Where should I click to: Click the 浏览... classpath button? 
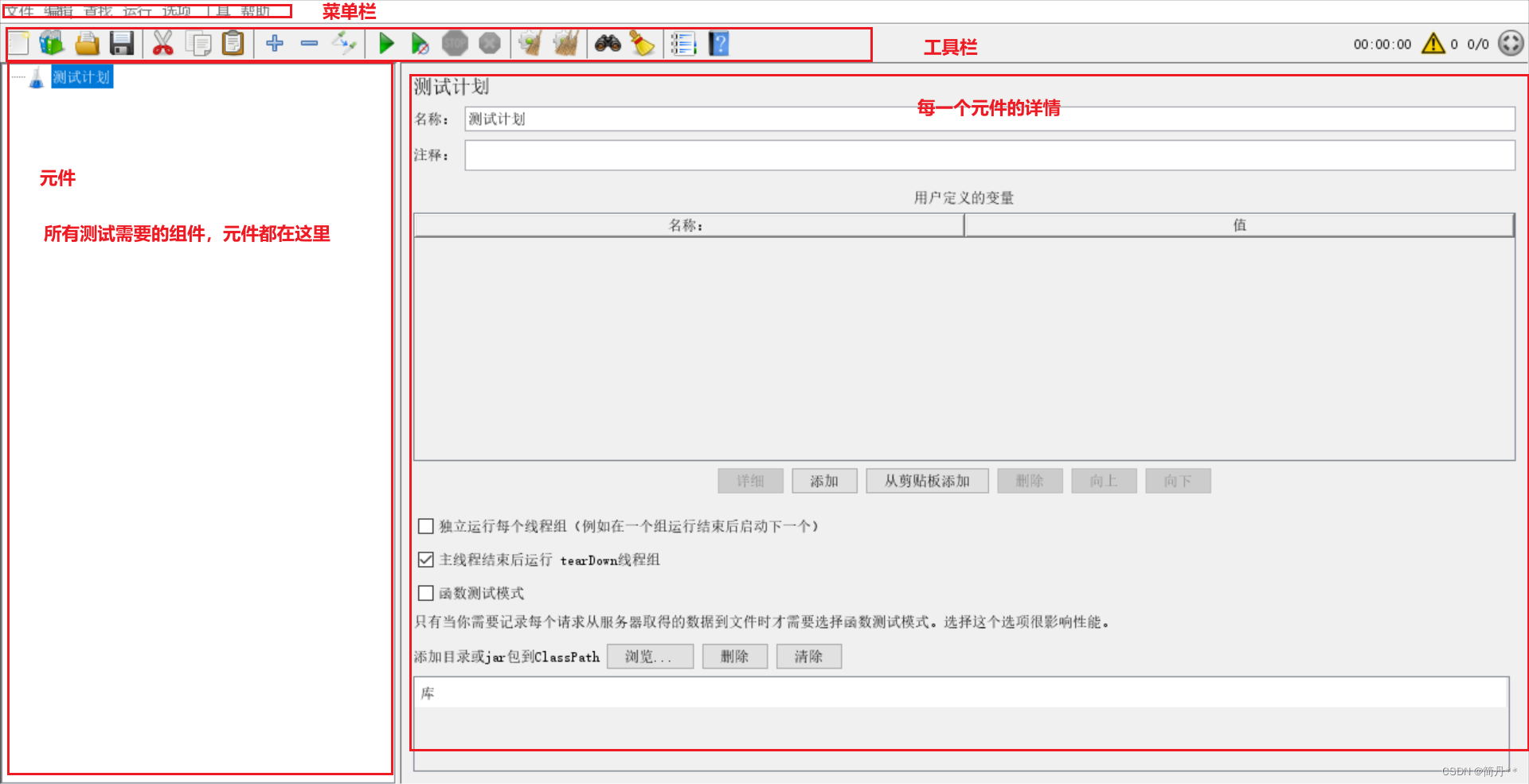pos(650,657)
